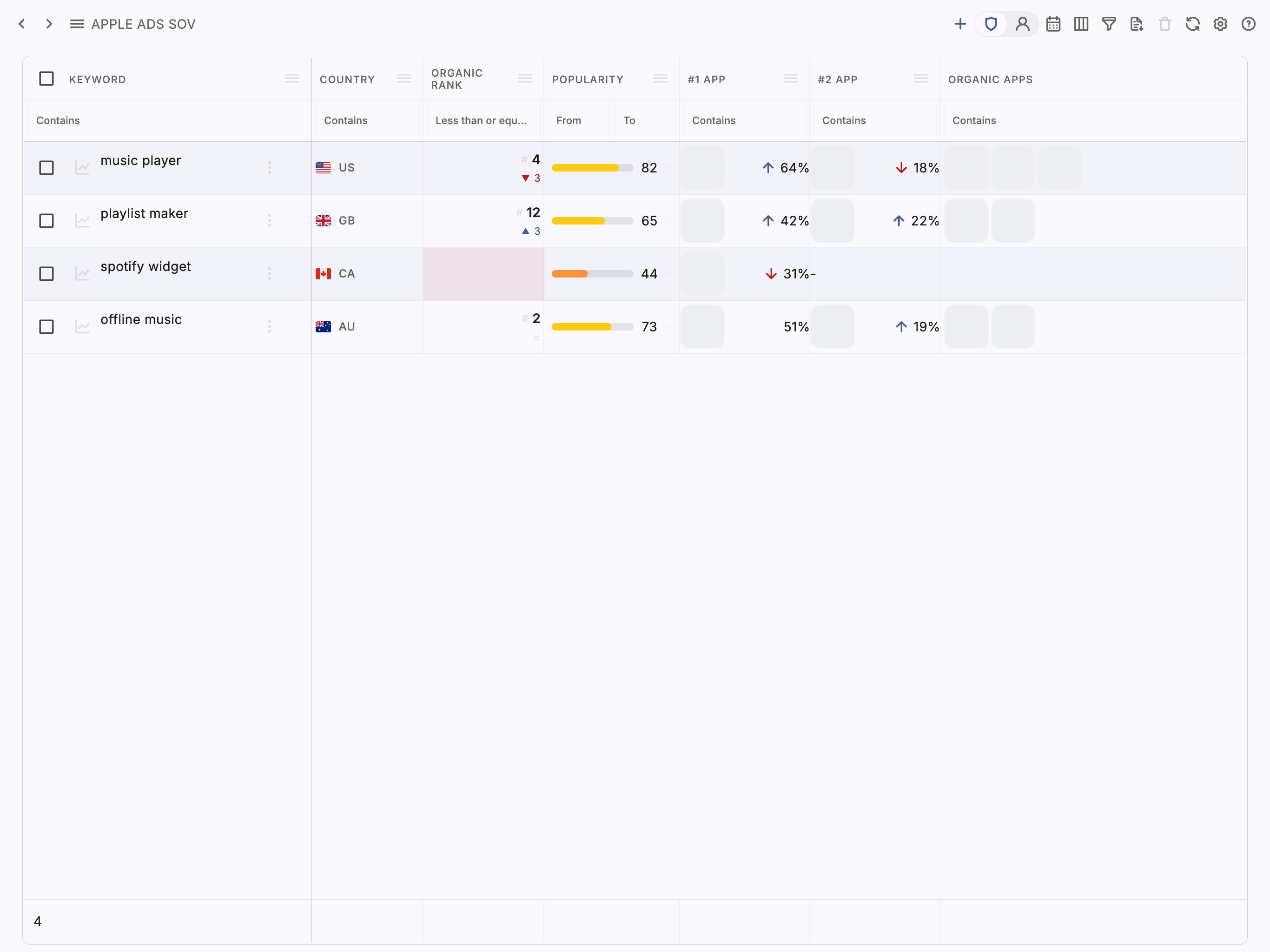Viewport: 1270px width, 952px height.
Task: Select the 'playlist maker' keyword text
Action: coord(144,214)
